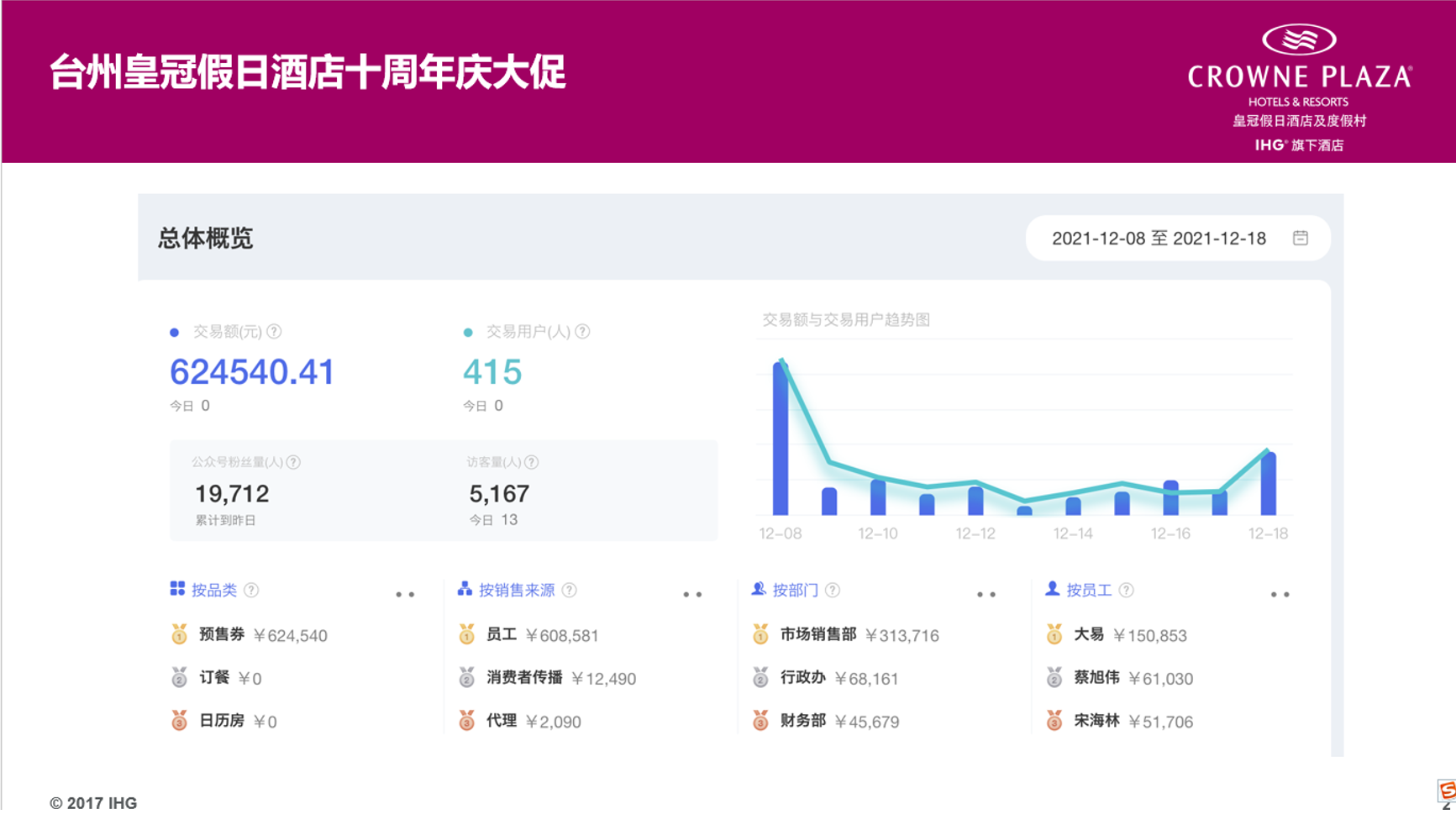
Task: Click the 按销售来源 hierarchy icon
Action: (465, 589)
